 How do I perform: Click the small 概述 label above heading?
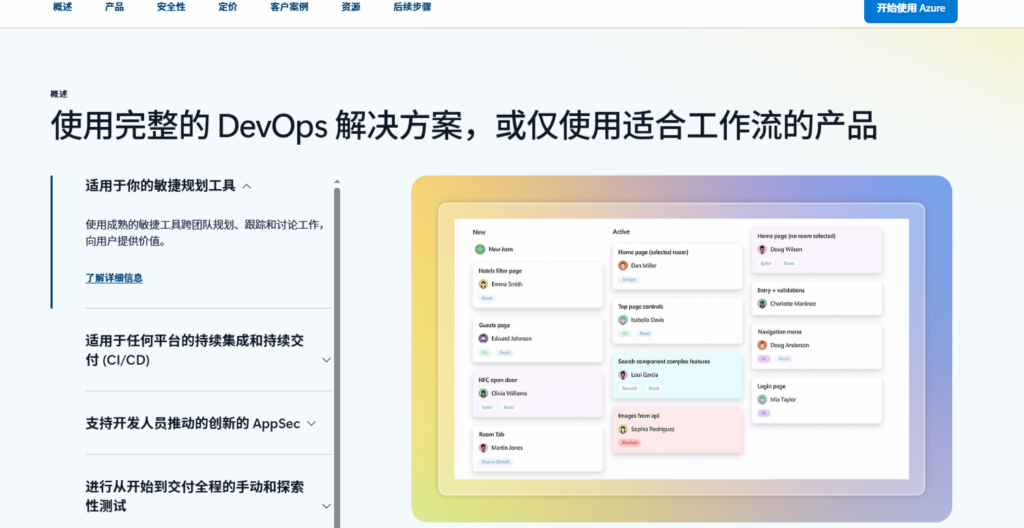(59, 94)
